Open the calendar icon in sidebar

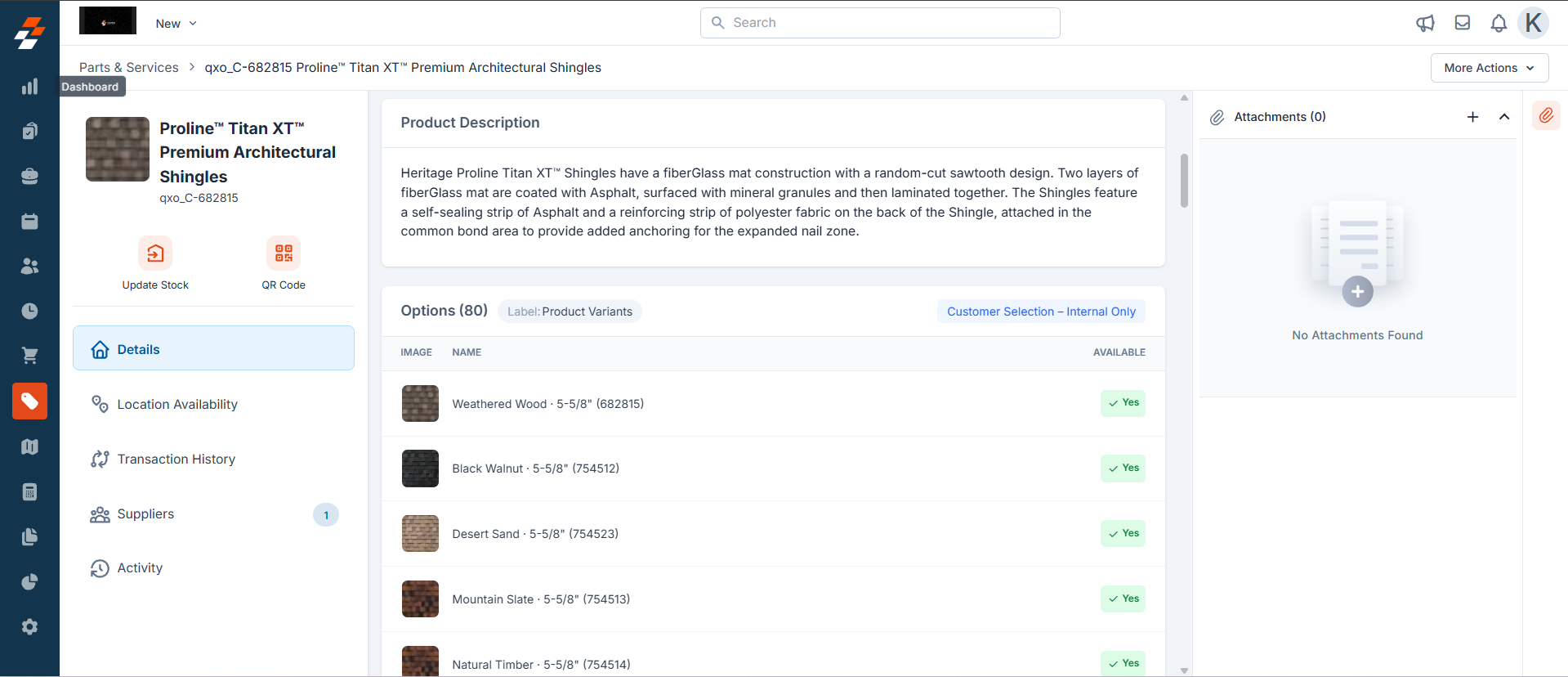(x=29, y=222)
